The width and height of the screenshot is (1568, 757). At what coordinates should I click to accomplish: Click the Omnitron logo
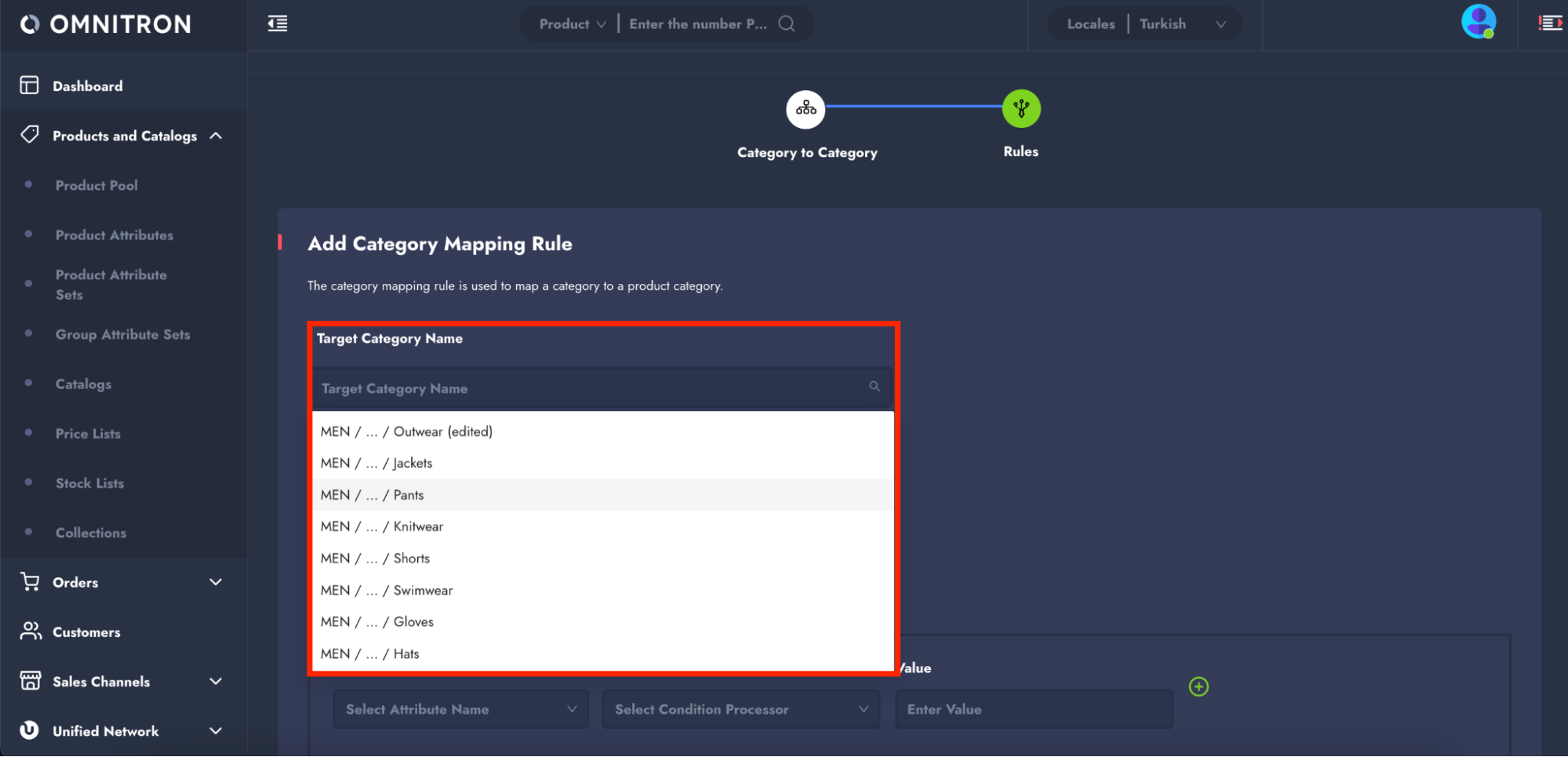pos(106,24)
